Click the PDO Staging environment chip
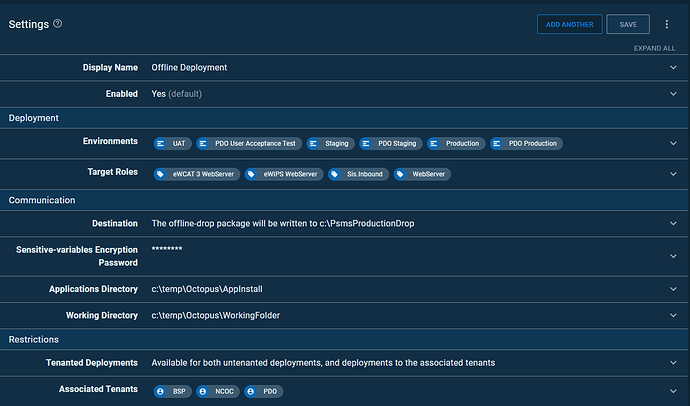This screenshot has width=690, height=406. point(391,143)
